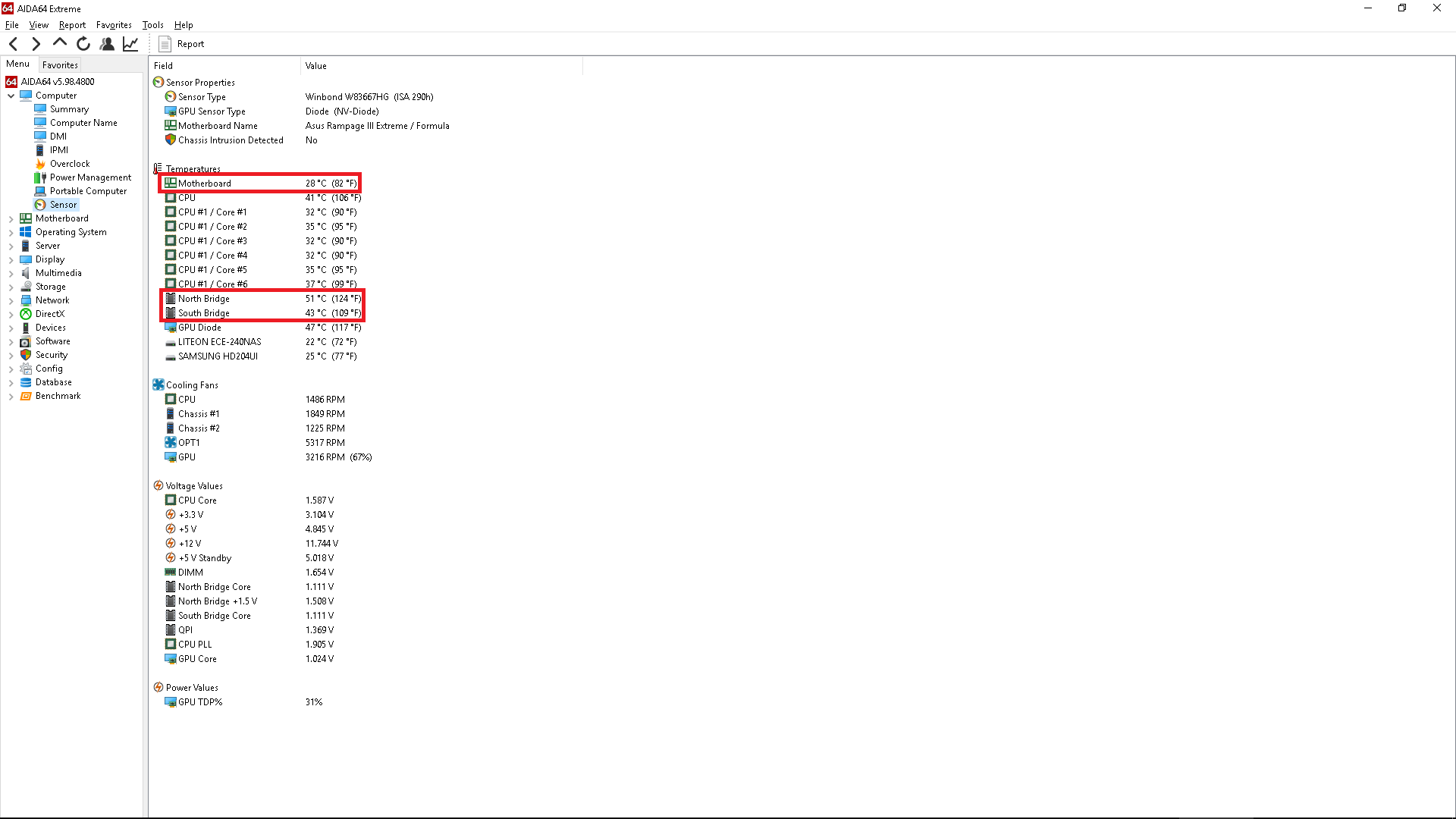This screenshot has height=819, width=1456.
Task: Click the Report toolbar button
Action: point(182,44)
